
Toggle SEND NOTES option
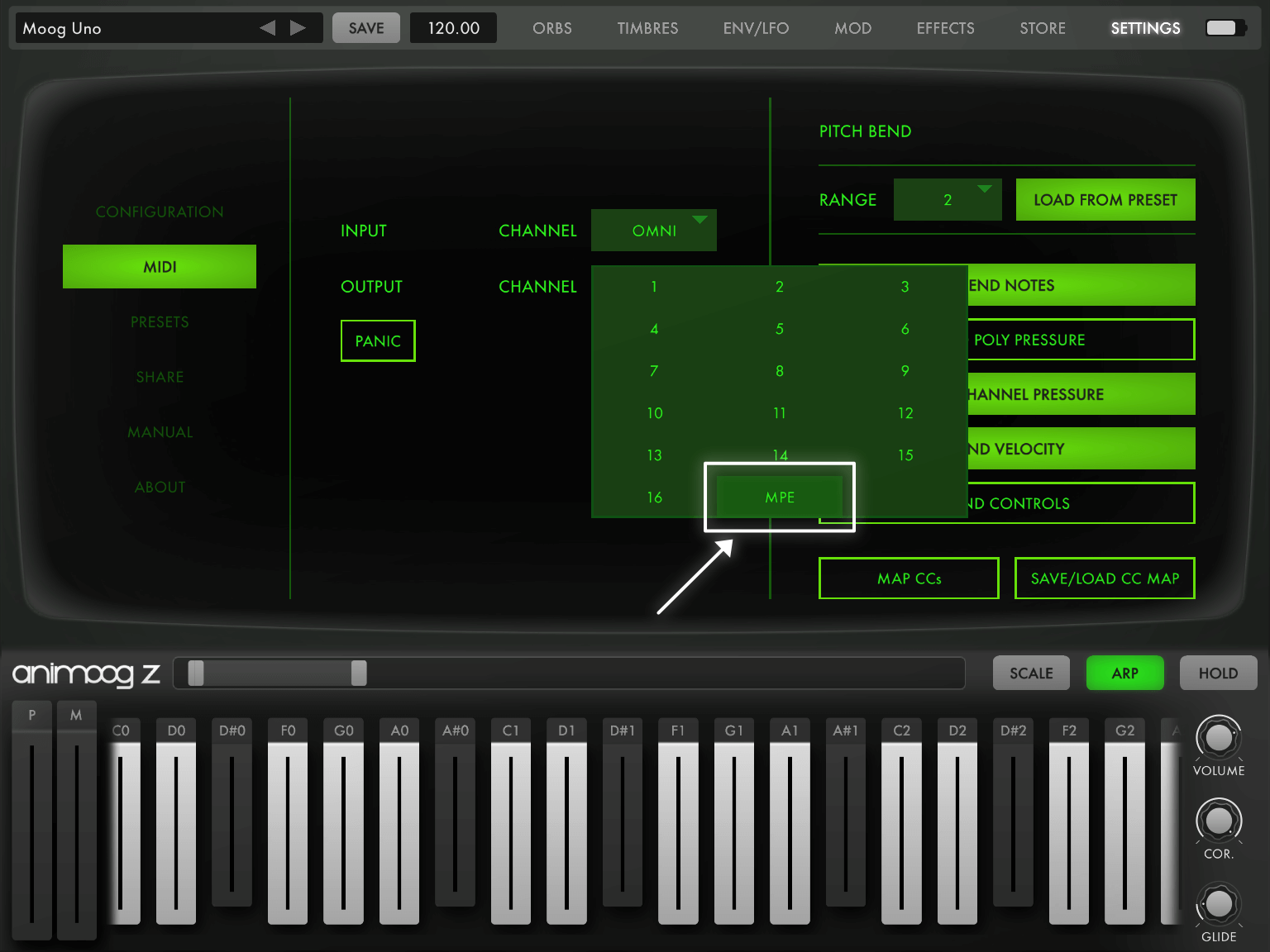click(x=1081, y=285)
